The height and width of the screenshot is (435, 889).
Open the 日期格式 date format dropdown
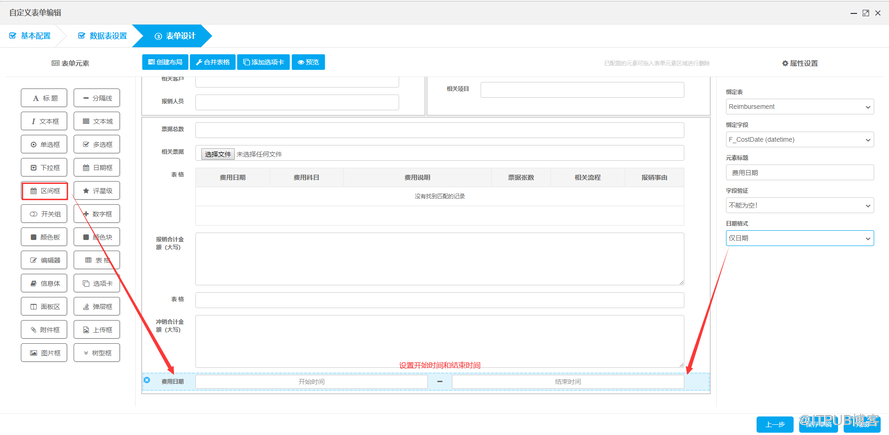[799, 238]
